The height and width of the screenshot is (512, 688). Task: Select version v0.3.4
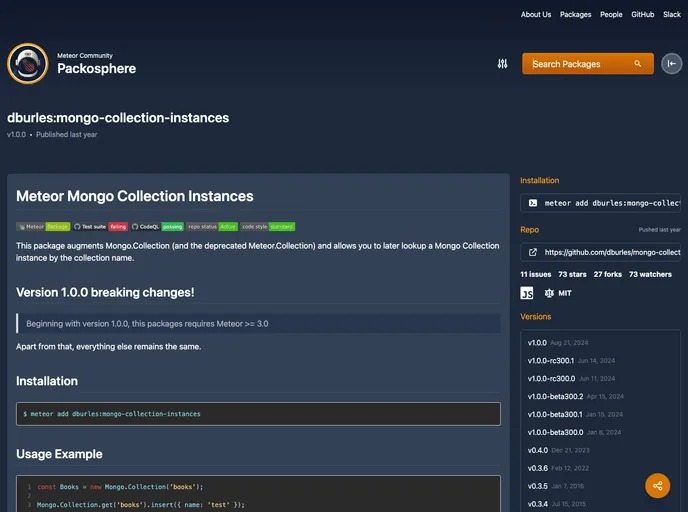(x=538, y=504)
